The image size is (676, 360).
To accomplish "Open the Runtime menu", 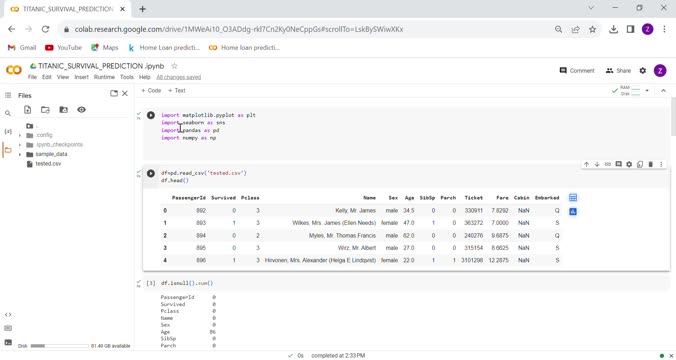I will 104,77.
